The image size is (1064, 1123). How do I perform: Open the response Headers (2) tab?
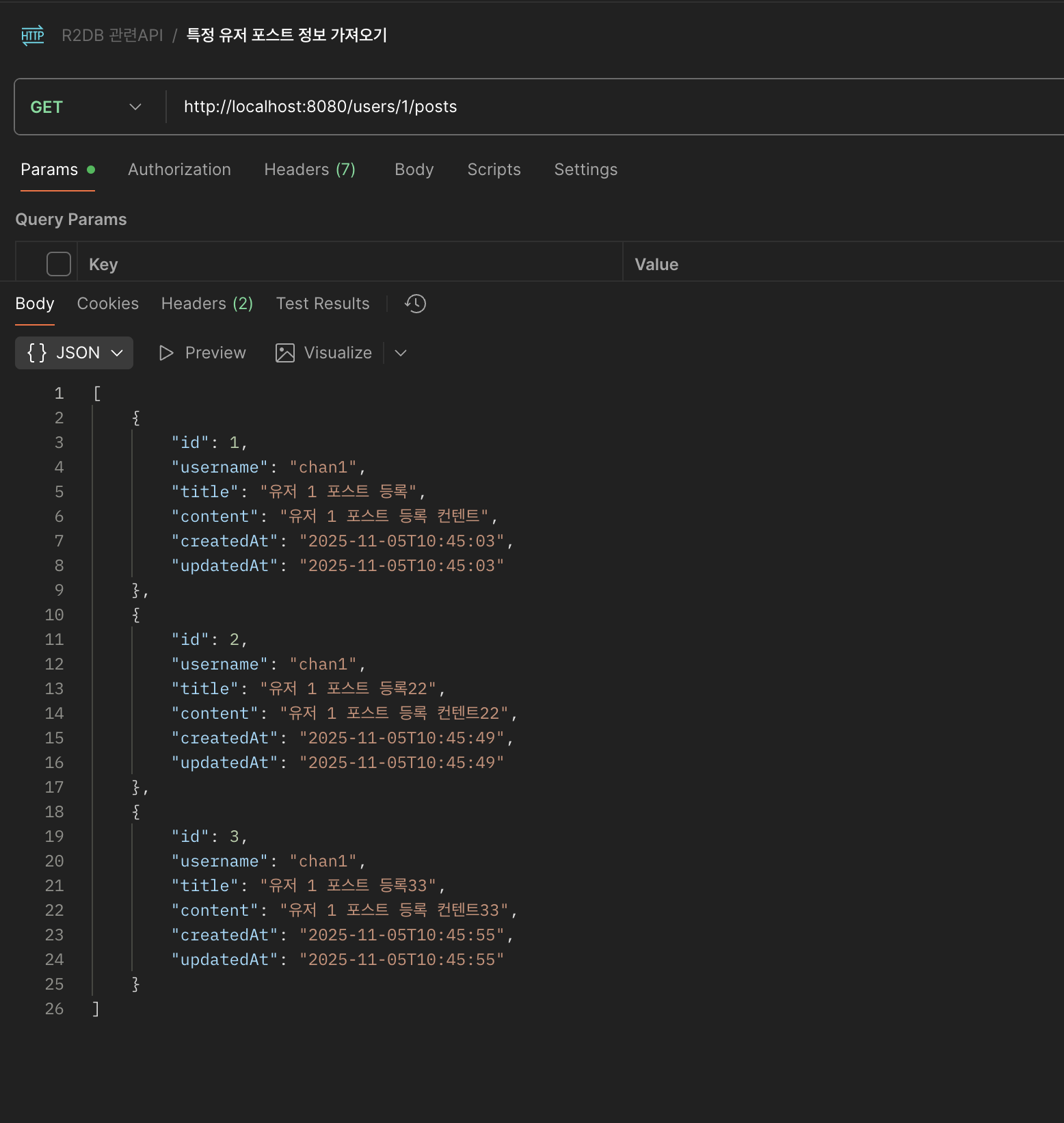[x=207, y=304]
